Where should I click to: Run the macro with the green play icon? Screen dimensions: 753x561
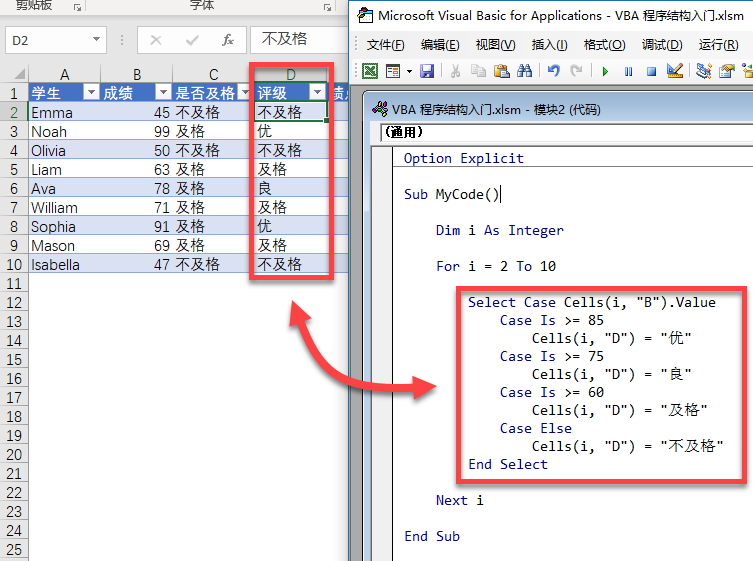(604, 71)
